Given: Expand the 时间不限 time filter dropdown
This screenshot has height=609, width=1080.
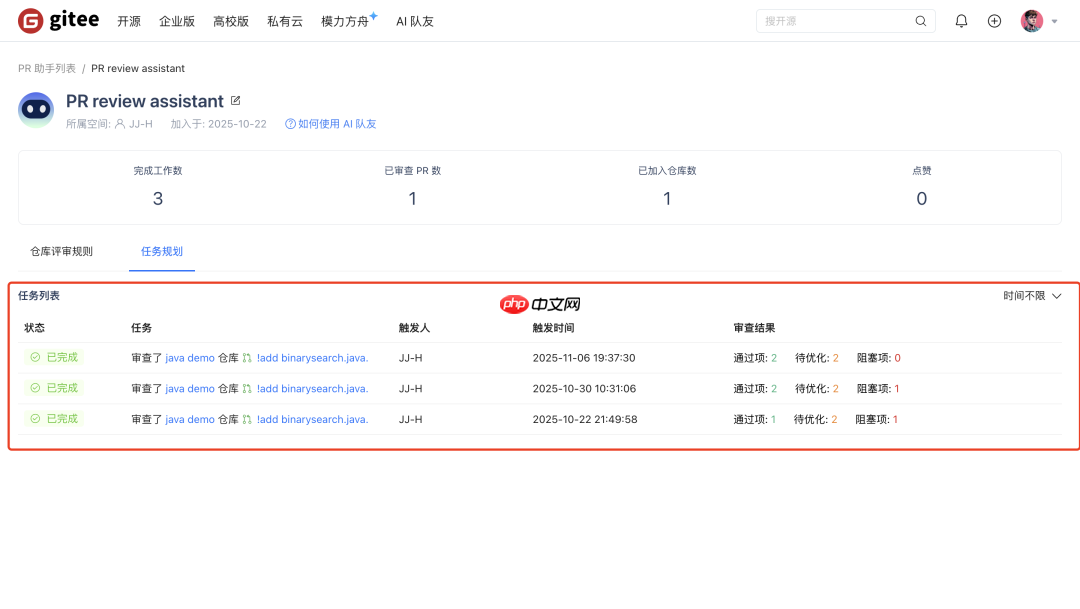Looking at the screenshot, I should coord(1030,295).
